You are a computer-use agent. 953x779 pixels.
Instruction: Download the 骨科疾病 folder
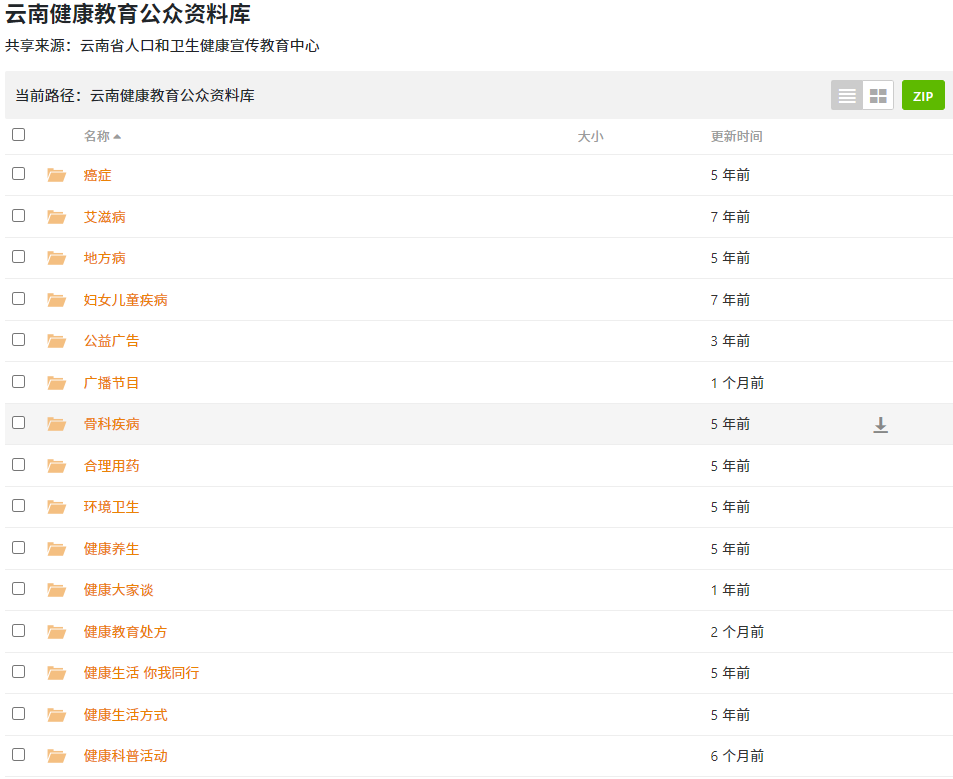pyautogui.click(x=880, y=425)
